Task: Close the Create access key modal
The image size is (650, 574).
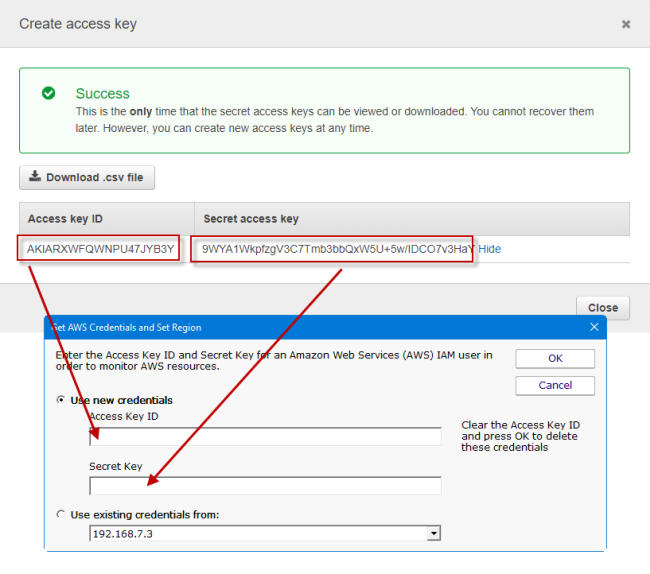Action: 626,24
